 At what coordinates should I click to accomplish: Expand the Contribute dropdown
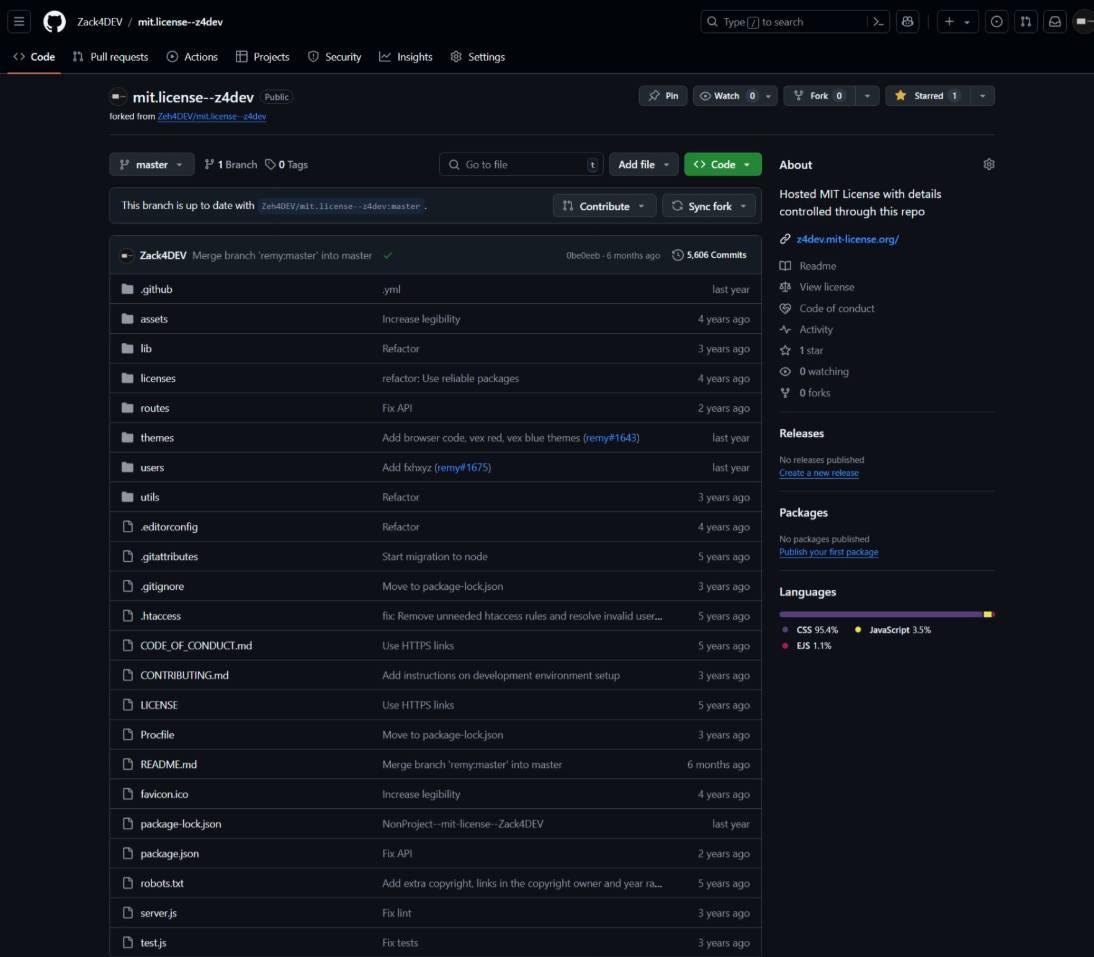pyautogui.click(x=604, y=206)
